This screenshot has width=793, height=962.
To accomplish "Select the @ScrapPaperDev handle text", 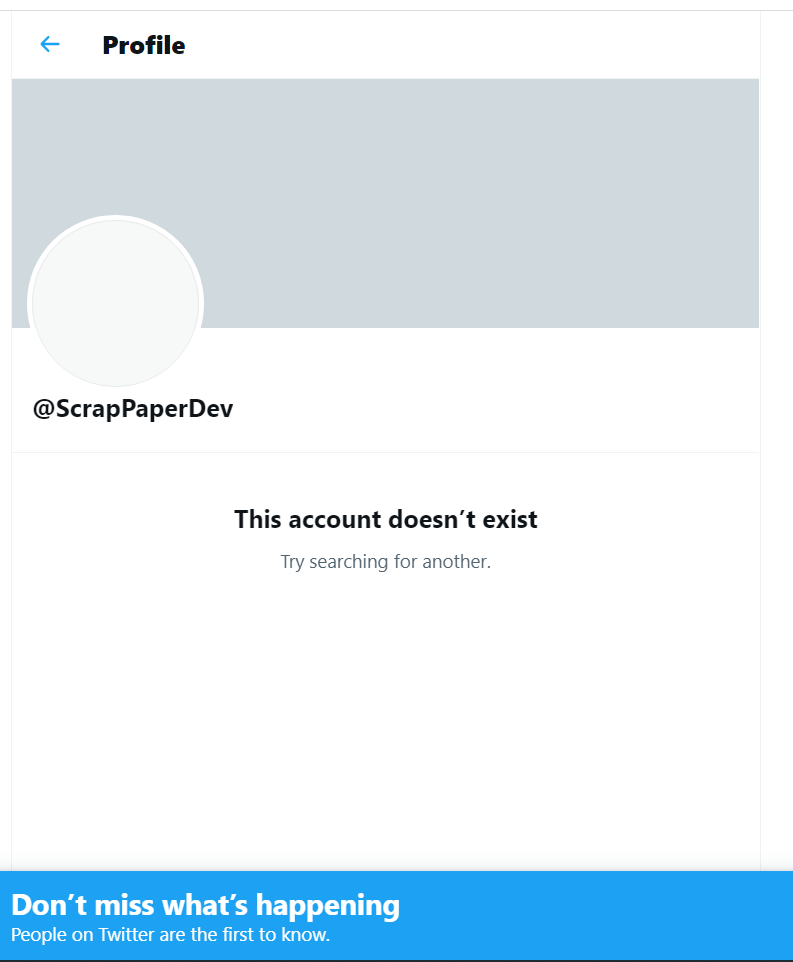I will click(133, 409).
